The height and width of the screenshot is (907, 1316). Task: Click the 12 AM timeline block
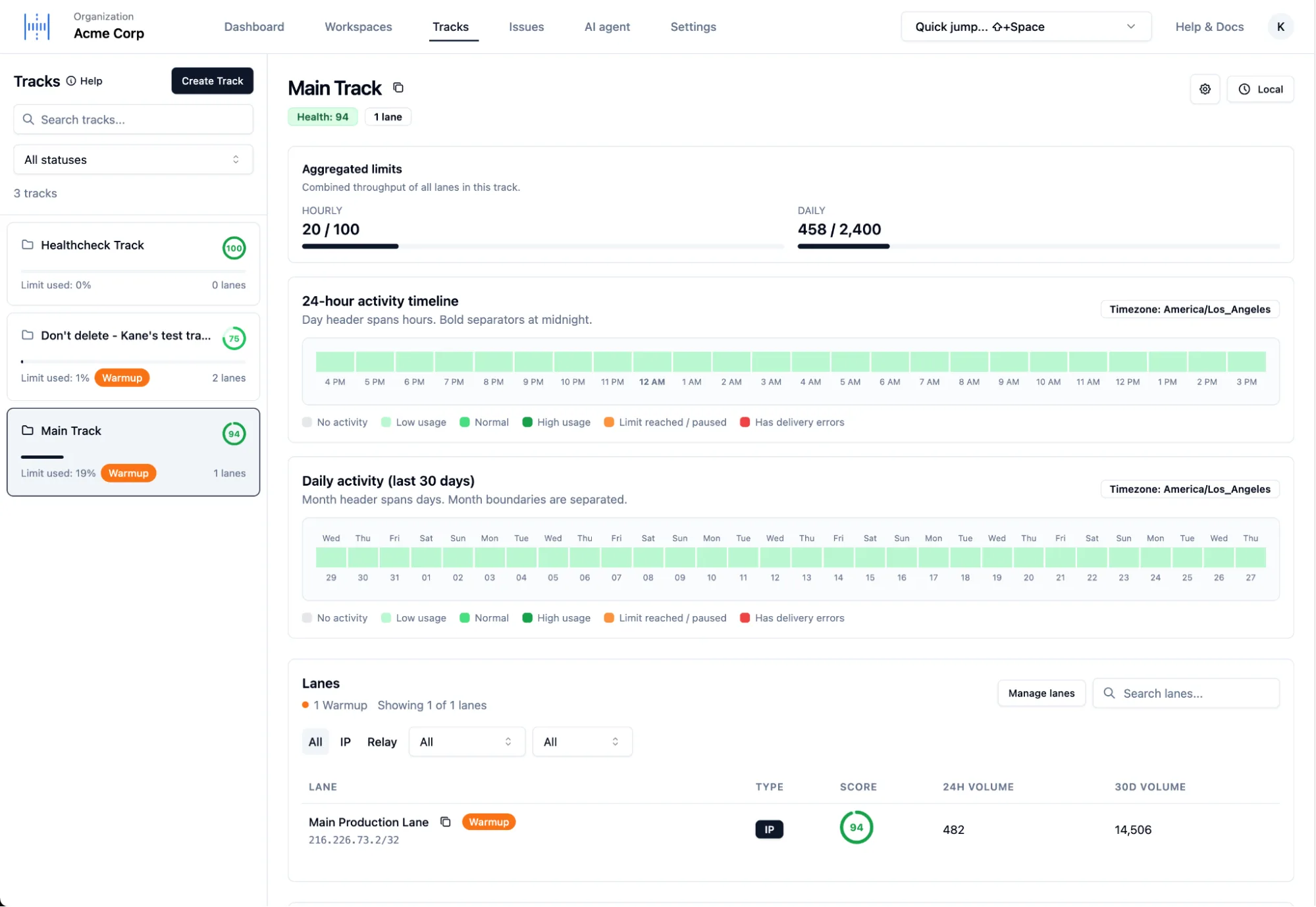tap(652, 361)
